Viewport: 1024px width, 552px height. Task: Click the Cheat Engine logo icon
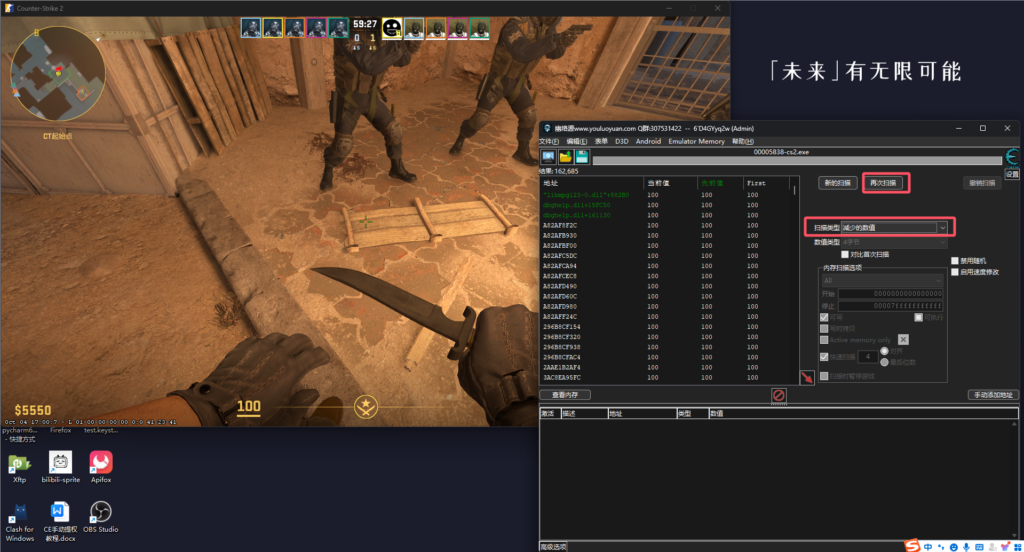[1012, 157]
